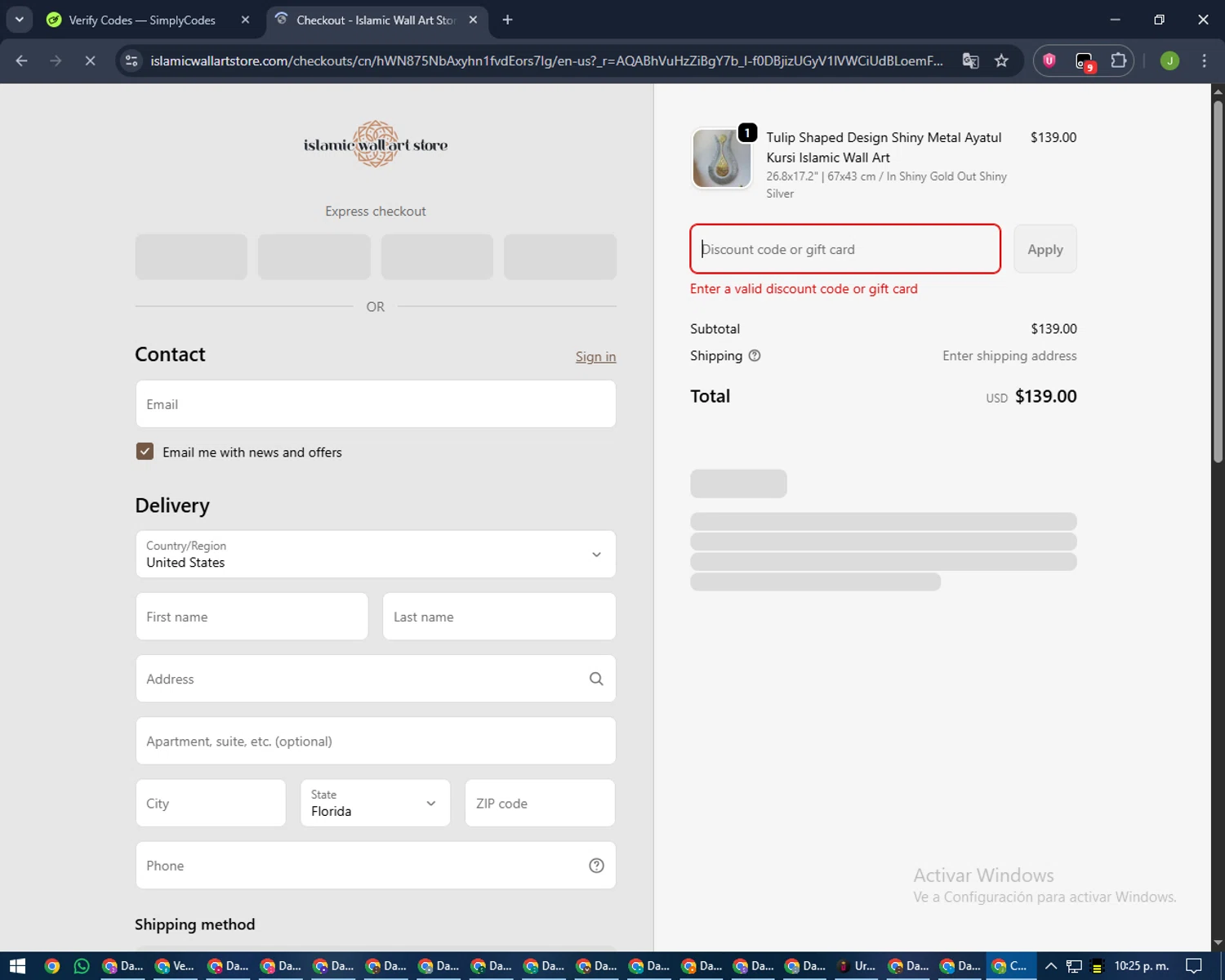This screenshot has width=1225, height=980.
Task: Click the Total amount $139.00
Action: (x=1045, y=396)
